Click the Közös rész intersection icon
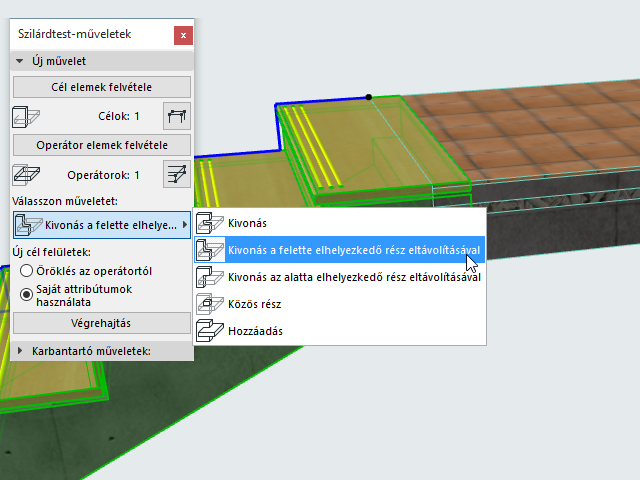 pos(210,304)
